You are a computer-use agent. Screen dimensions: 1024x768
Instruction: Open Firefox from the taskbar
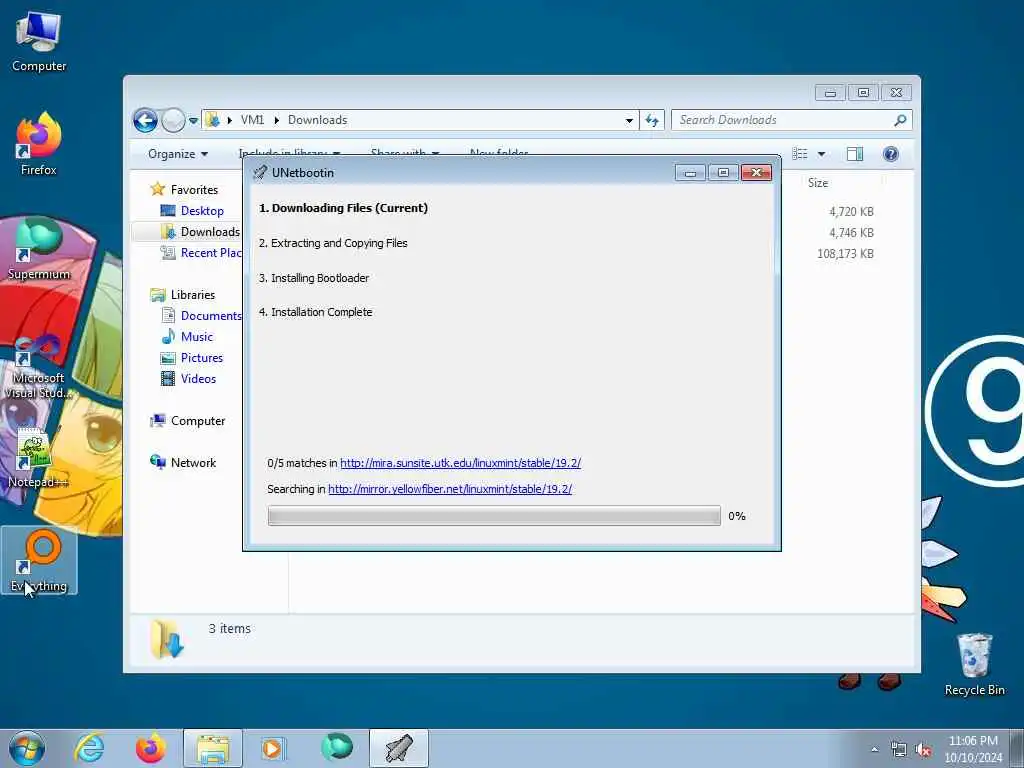click(x=151, y=748)
